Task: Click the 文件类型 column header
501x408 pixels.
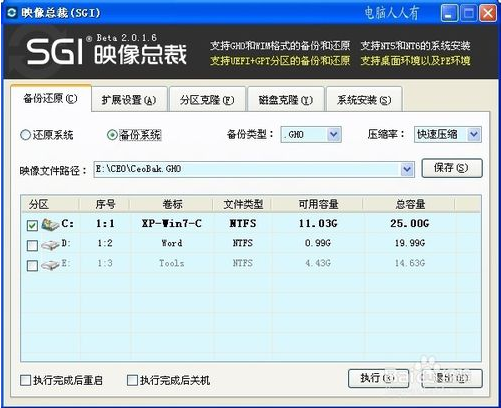Action: pyautogui.click(x=243, y=204)
